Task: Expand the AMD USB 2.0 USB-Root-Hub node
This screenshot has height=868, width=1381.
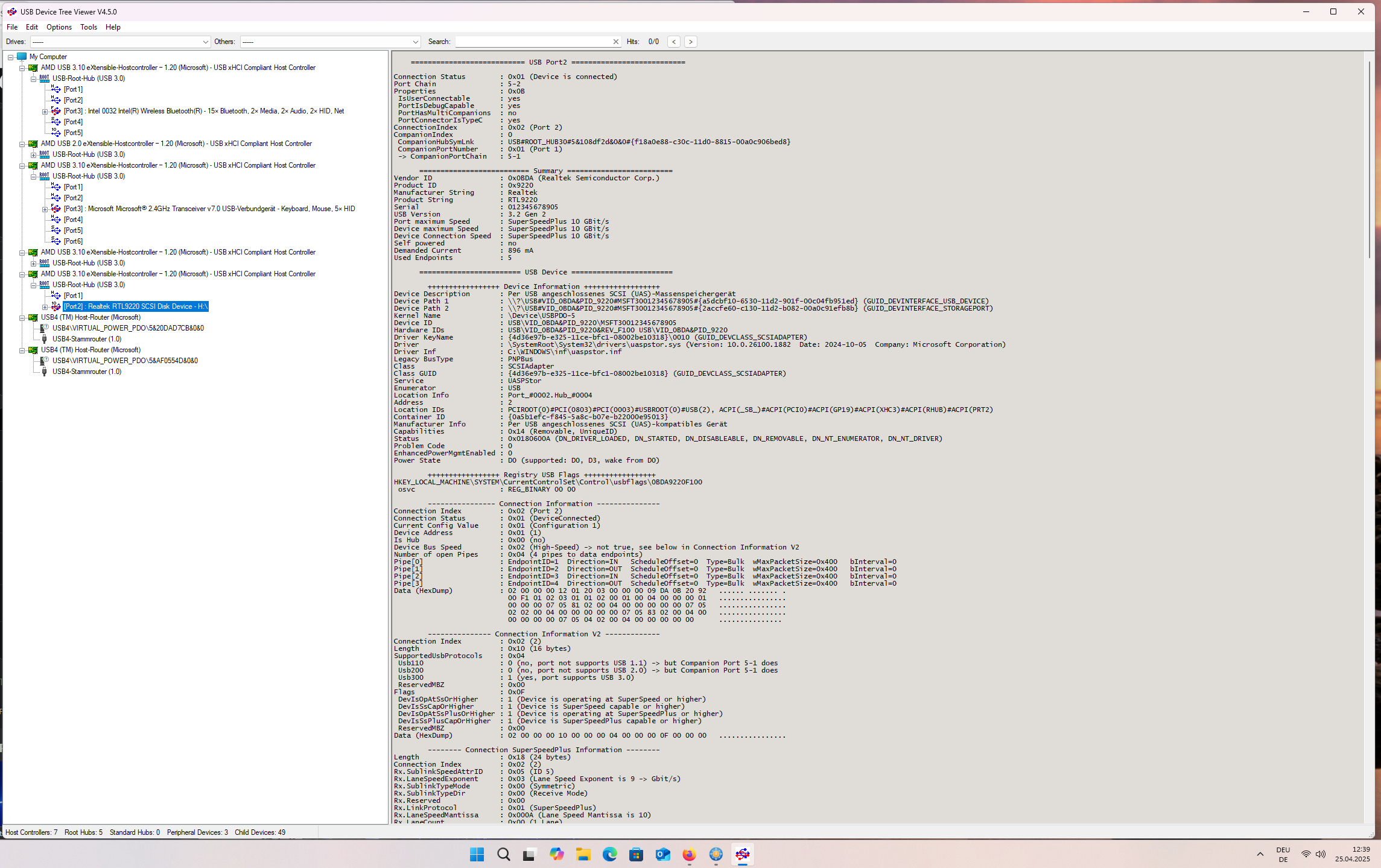Action: click(34, 154)
